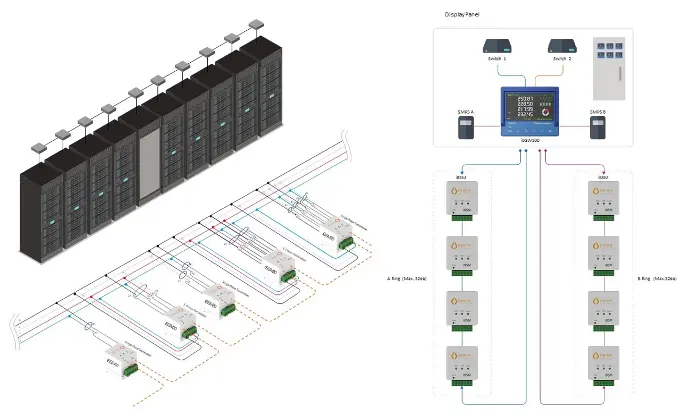Click the bottom module in B Ring
This screenshot has width=690, height=416.
604,364
